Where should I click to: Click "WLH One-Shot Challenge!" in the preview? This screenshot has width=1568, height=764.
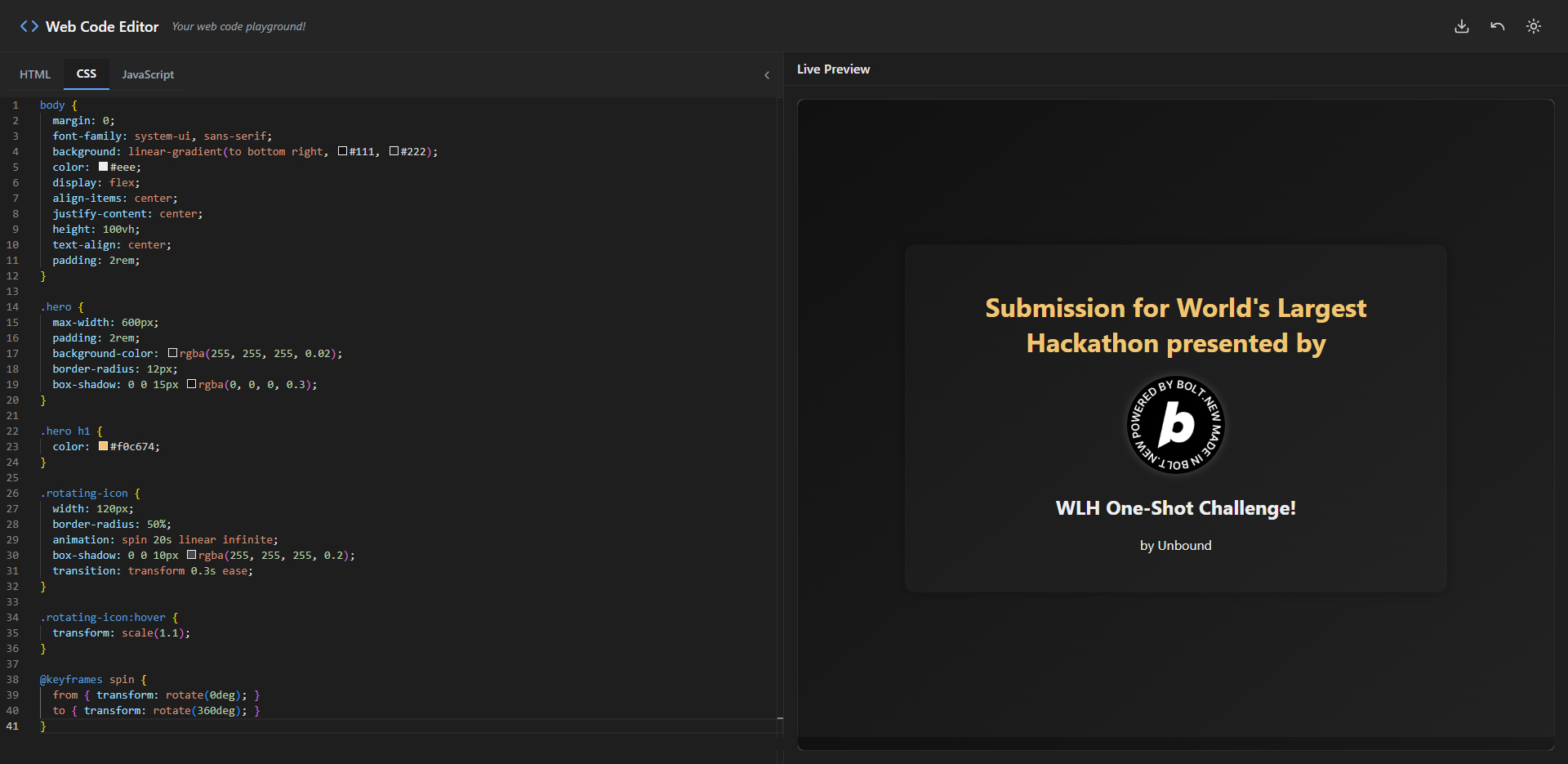pyautogui.click(x=1176, y=508)
